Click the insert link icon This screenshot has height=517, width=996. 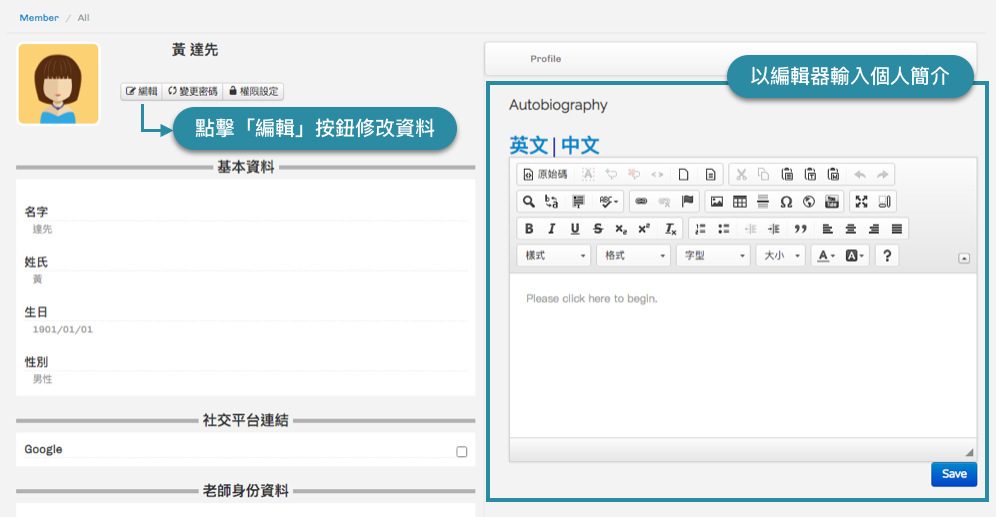tap(641, 202)
